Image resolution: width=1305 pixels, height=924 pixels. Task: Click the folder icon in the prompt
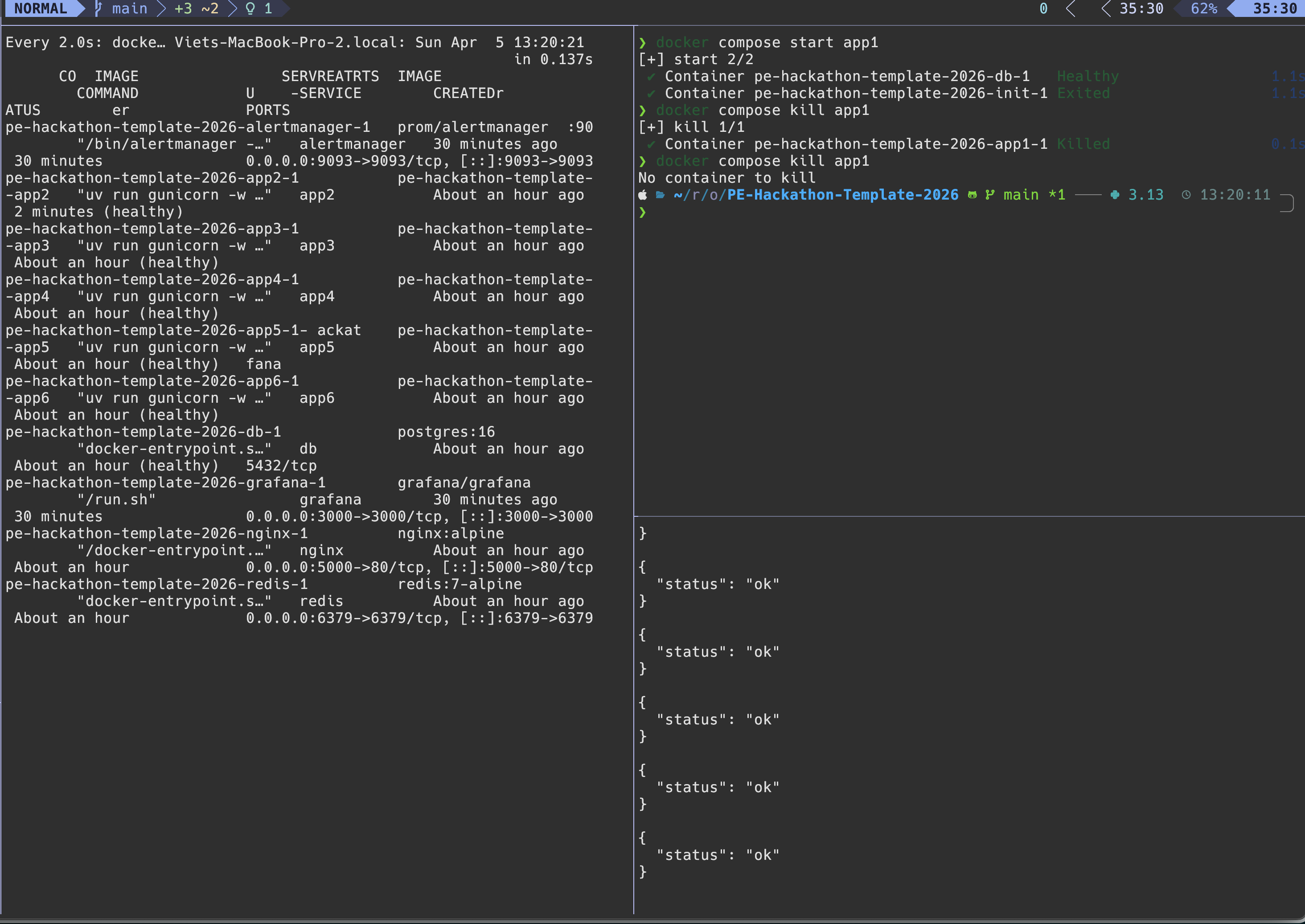[x=660, y=195]
